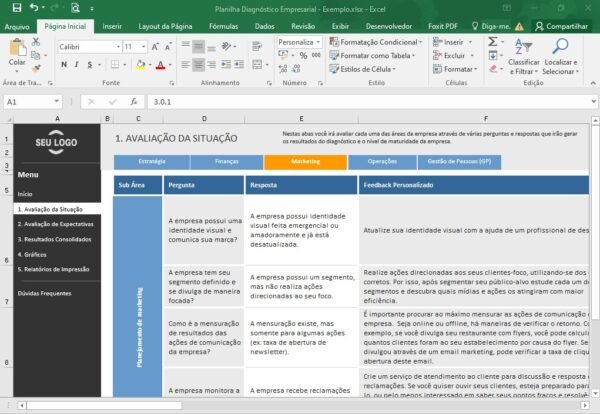Switch to the Dados tab
The image size is (600, 414).
[x=264, y=26]
